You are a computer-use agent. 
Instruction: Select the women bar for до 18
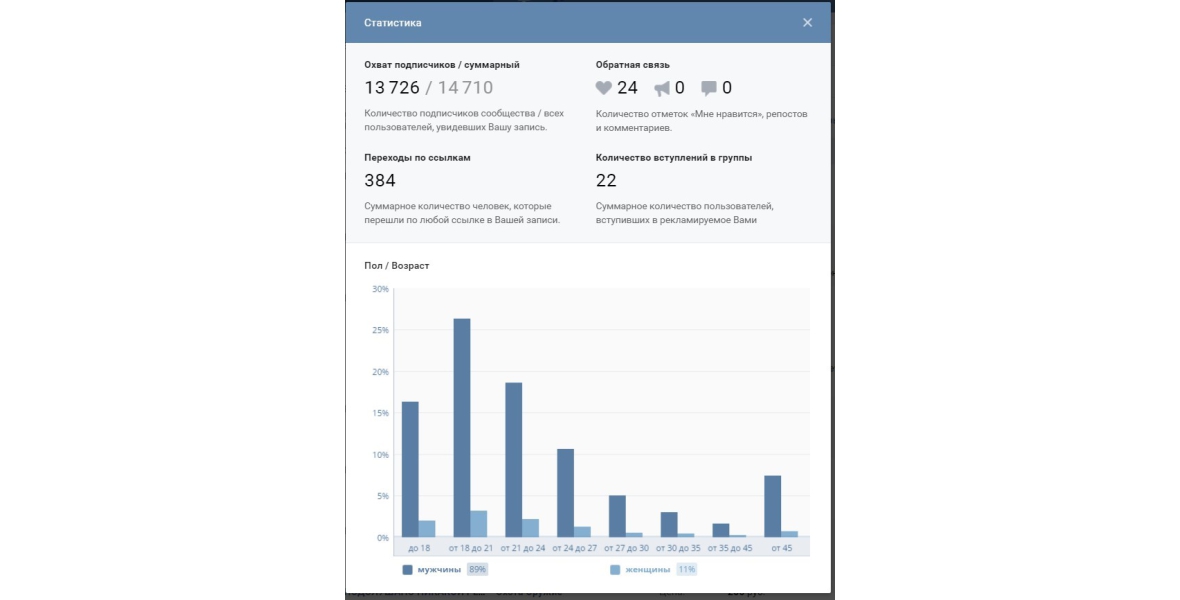(427, 528)
